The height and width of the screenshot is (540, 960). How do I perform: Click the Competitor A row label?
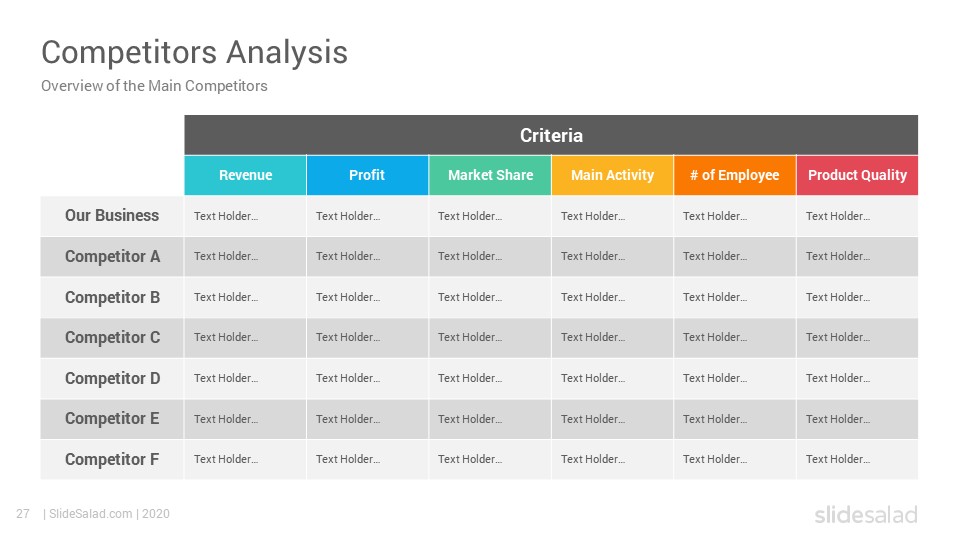(112, 256)
